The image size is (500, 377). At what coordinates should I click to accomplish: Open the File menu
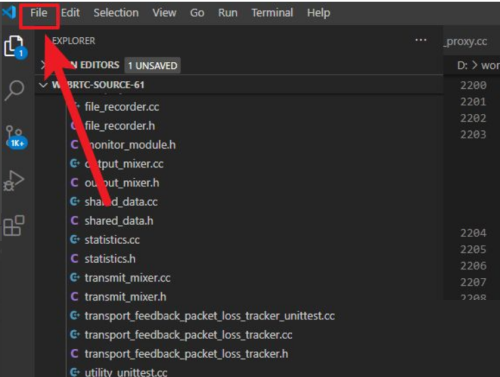coord(39,13)
